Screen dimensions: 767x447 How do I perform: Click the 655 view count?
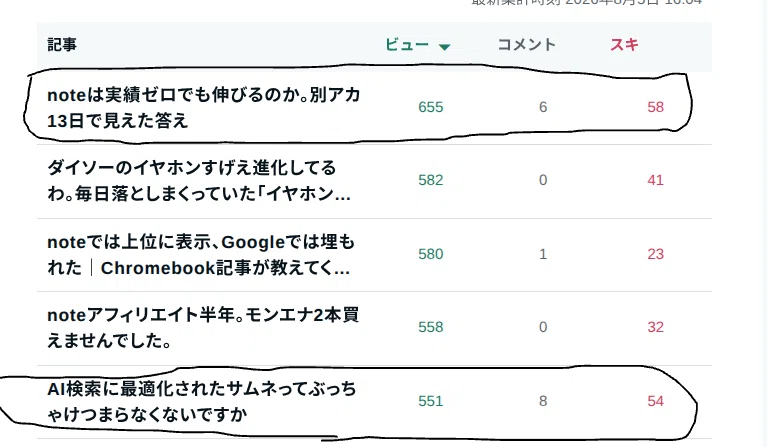[430, 107]
